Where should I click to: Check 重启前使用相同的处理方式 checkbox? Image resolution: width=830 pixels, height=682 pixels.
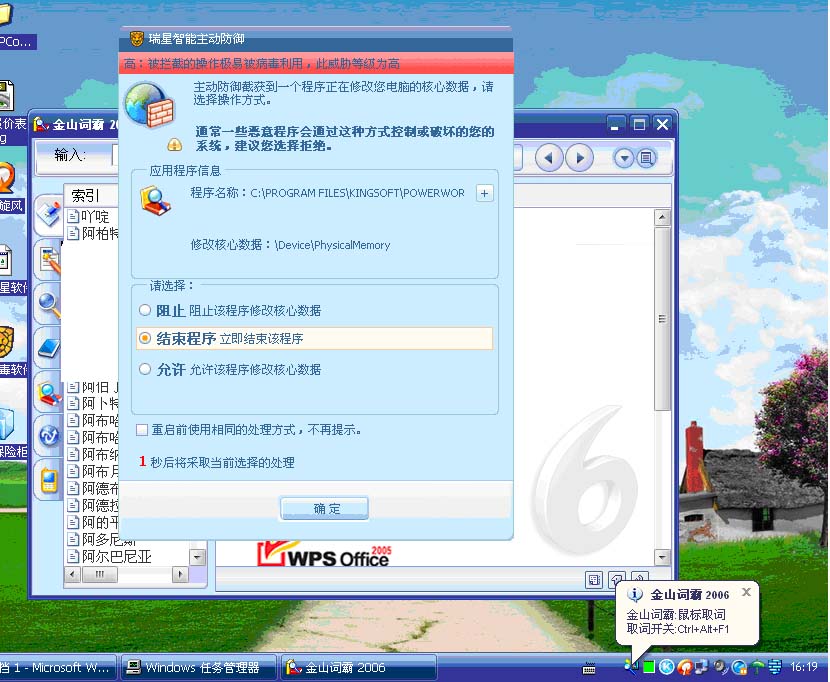[142, 430]
